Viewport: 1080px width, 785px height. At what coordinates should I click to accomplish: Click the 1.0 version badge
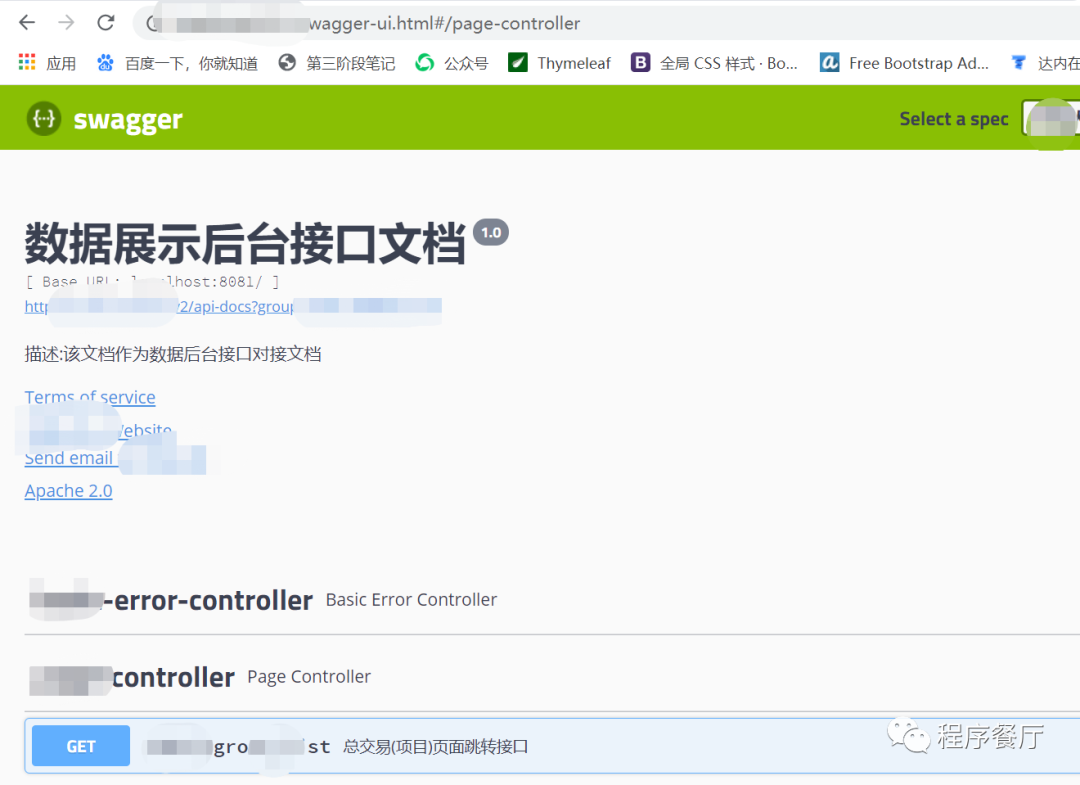pyautogui.click(x=491, y=233)
